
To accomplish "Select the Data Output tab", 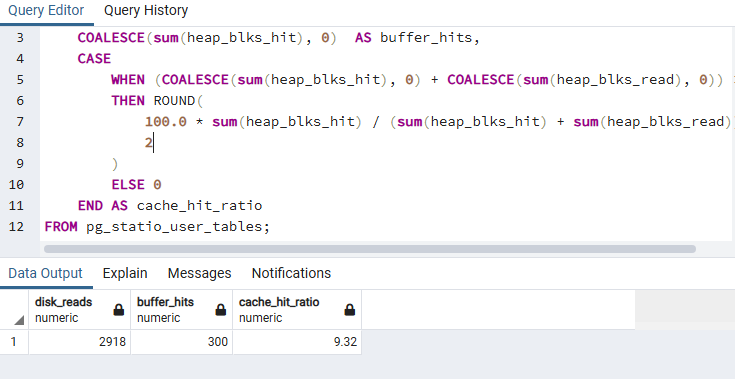I will click(x=45, y=273).
